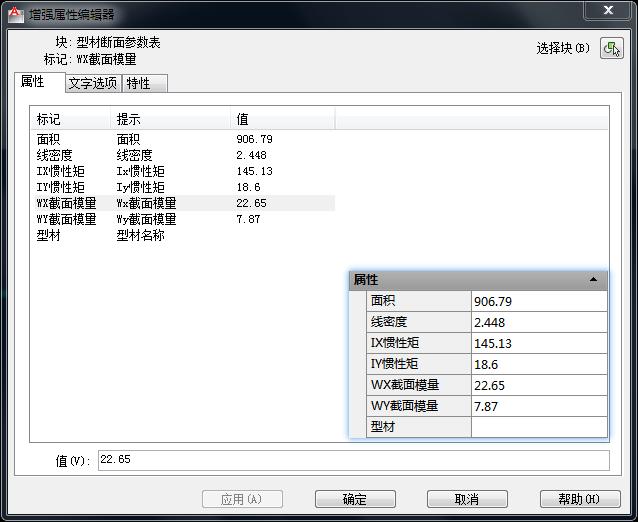Click the select block icon button
The width and height of the screenshot is (638, 522).
[611, 48]
